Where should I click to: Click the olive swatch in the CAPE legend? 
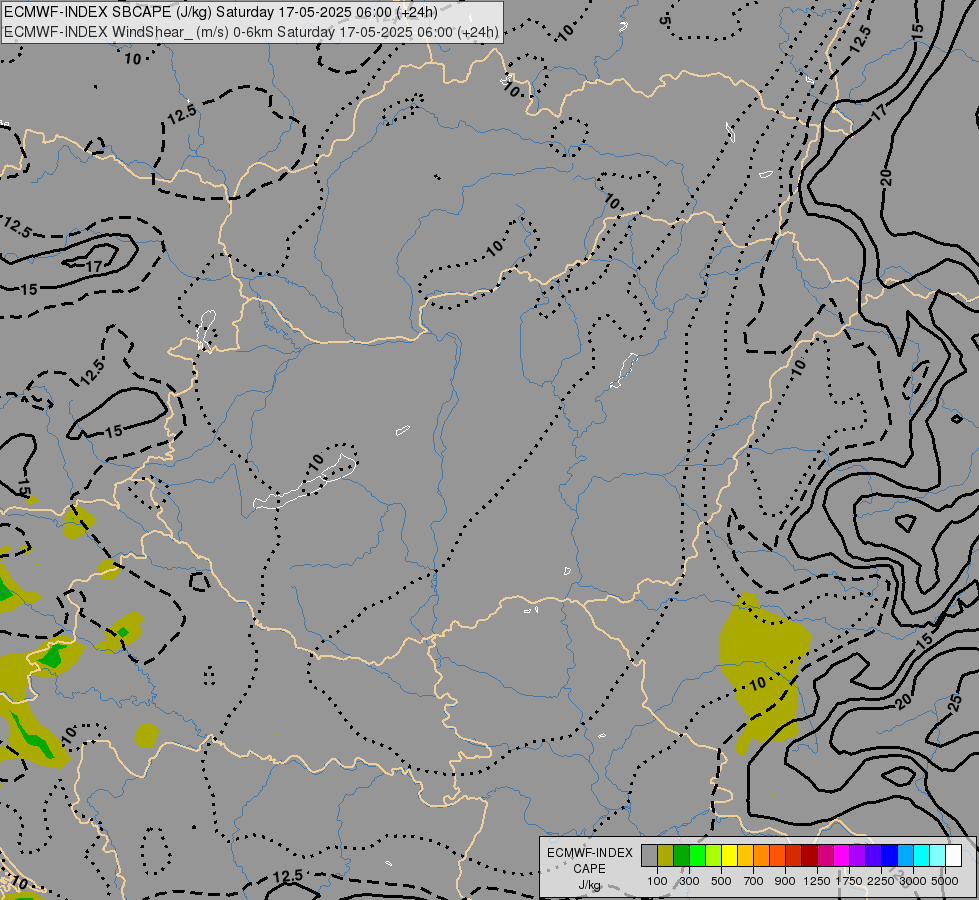(x=666, y=856)
